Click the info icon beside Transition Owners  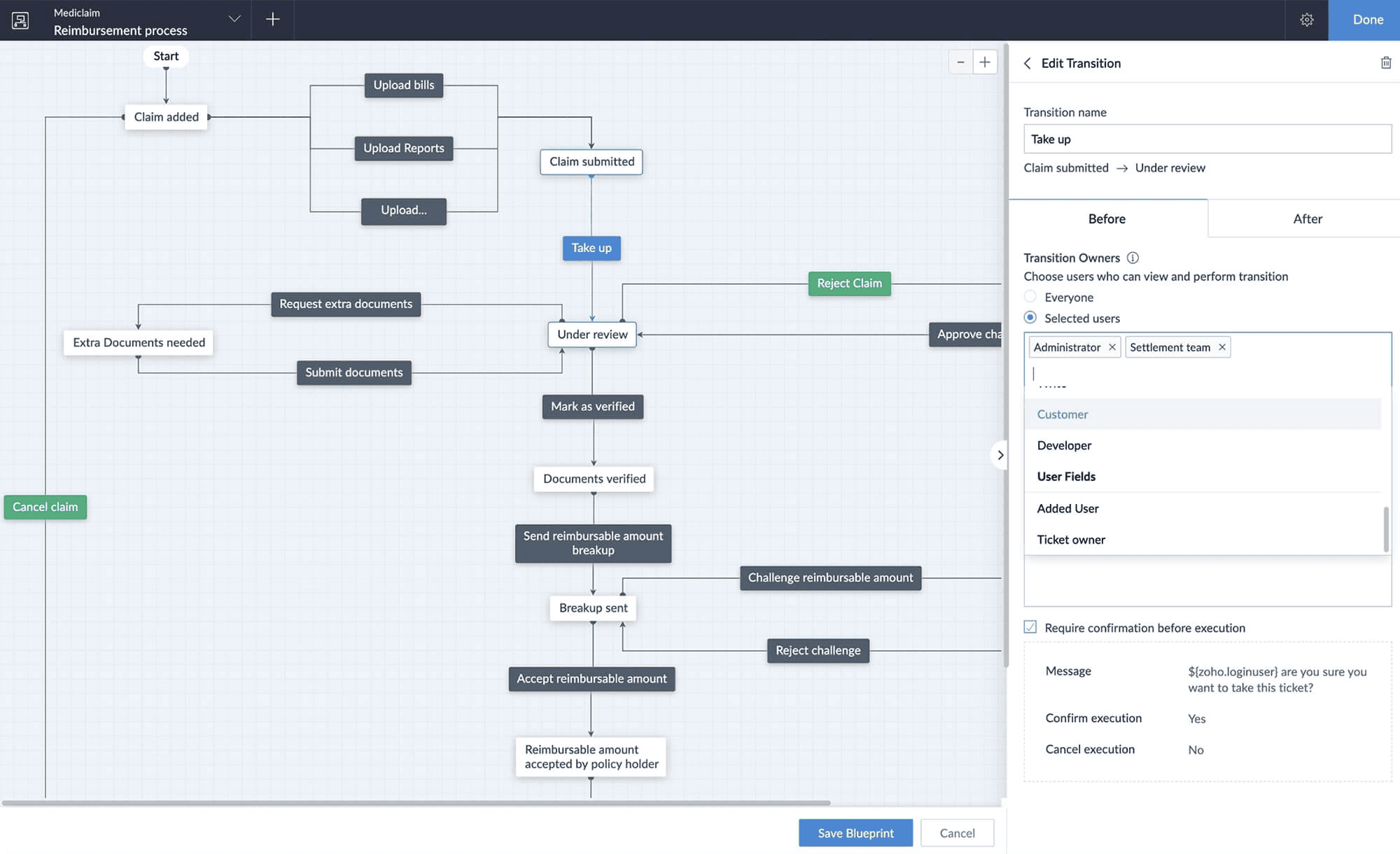[1134, 258]
